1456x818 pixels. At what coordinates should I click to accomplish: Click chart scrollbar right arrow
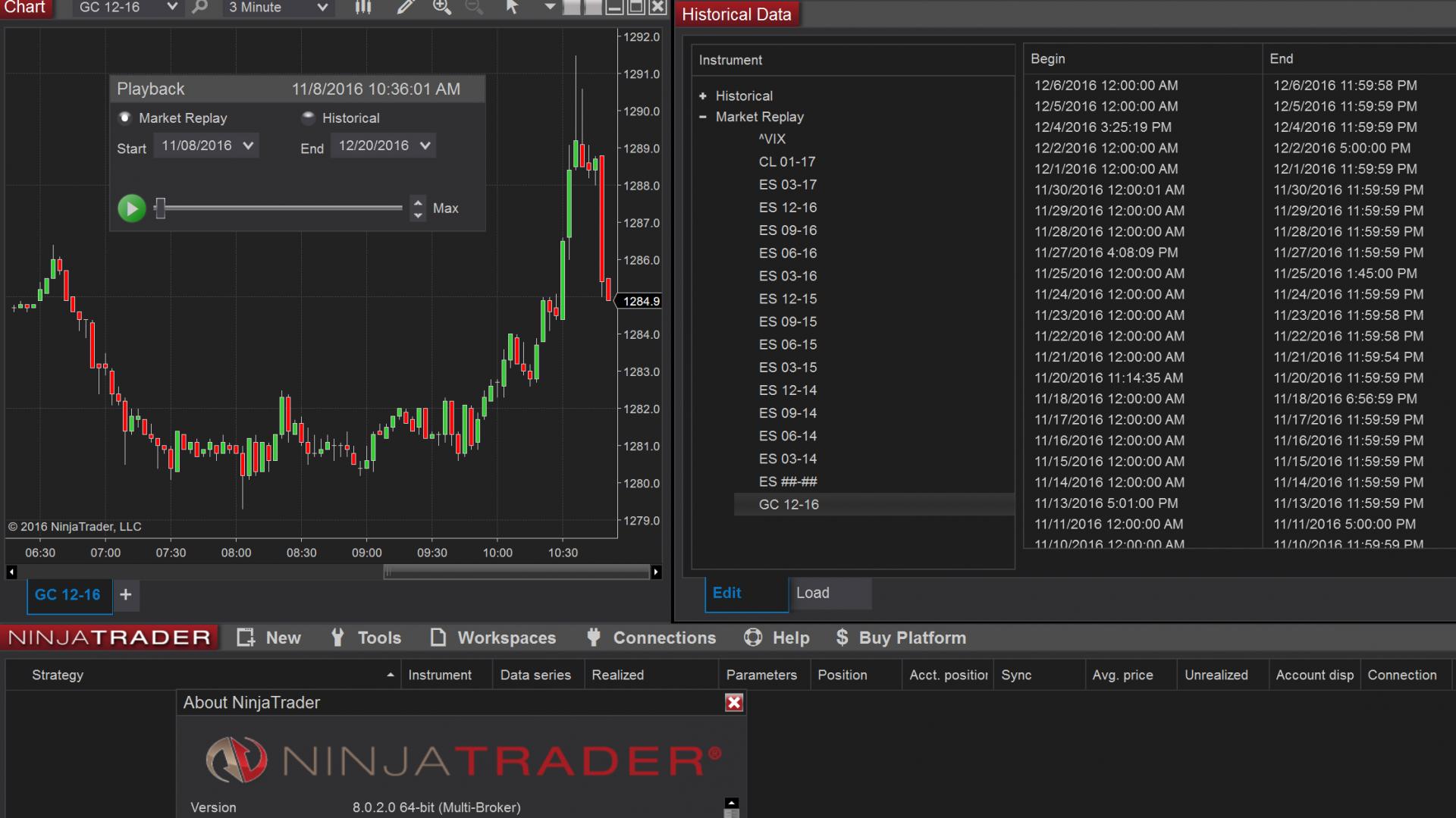pyautogui.click(x=656, y=572)
